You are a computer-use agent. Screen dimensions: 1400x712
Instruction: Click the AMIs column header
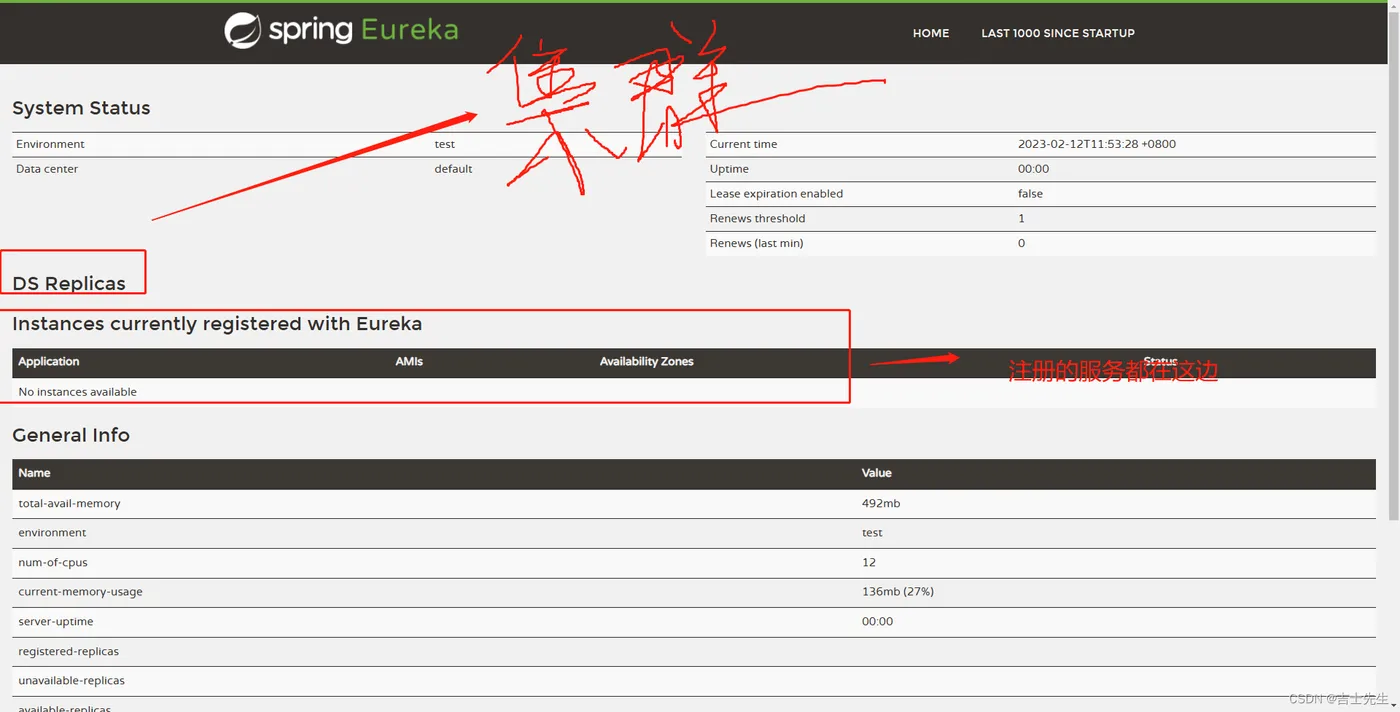pos(409,362)
